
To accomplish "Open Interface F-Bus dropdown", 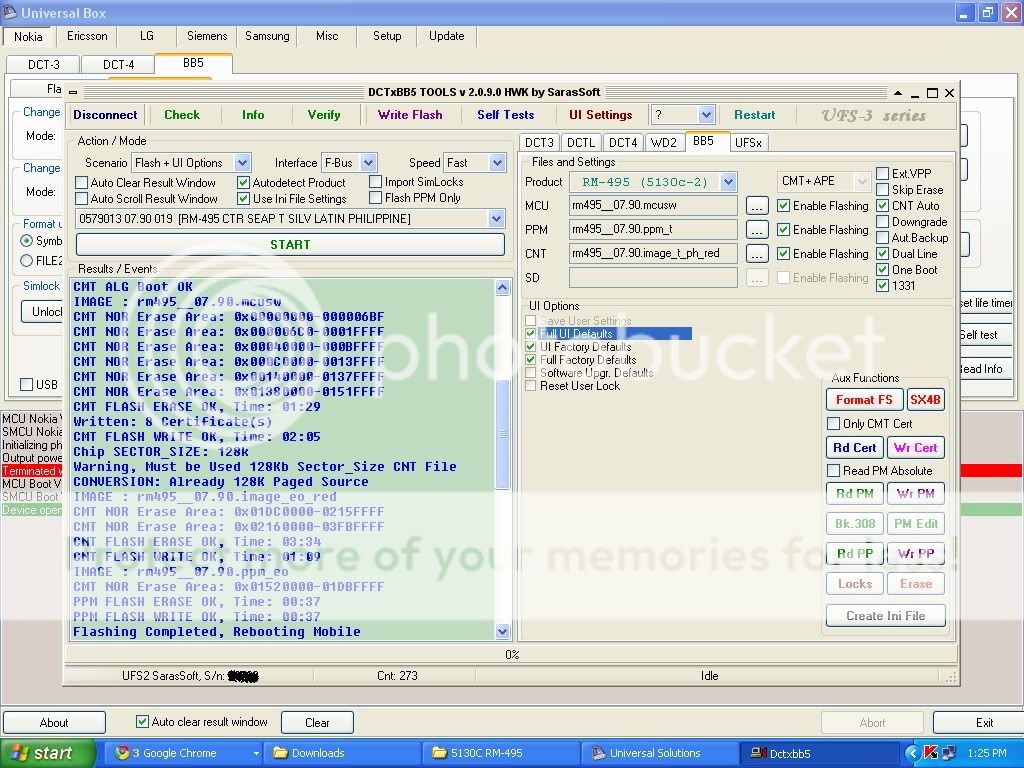I will [x=368, y=162].
